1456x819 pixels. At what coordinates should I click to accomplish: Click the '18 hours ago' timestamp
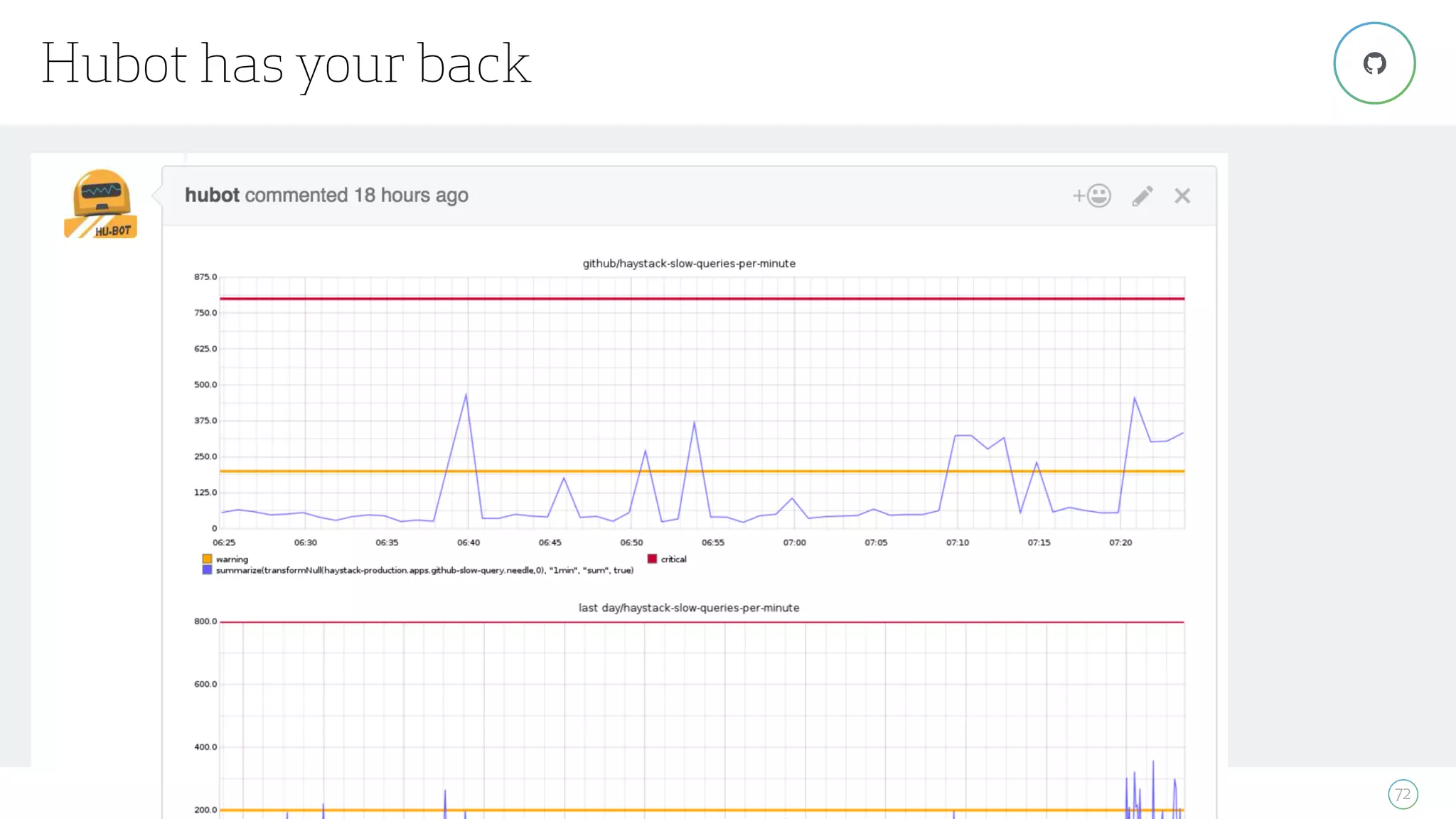tap(411, 195)
